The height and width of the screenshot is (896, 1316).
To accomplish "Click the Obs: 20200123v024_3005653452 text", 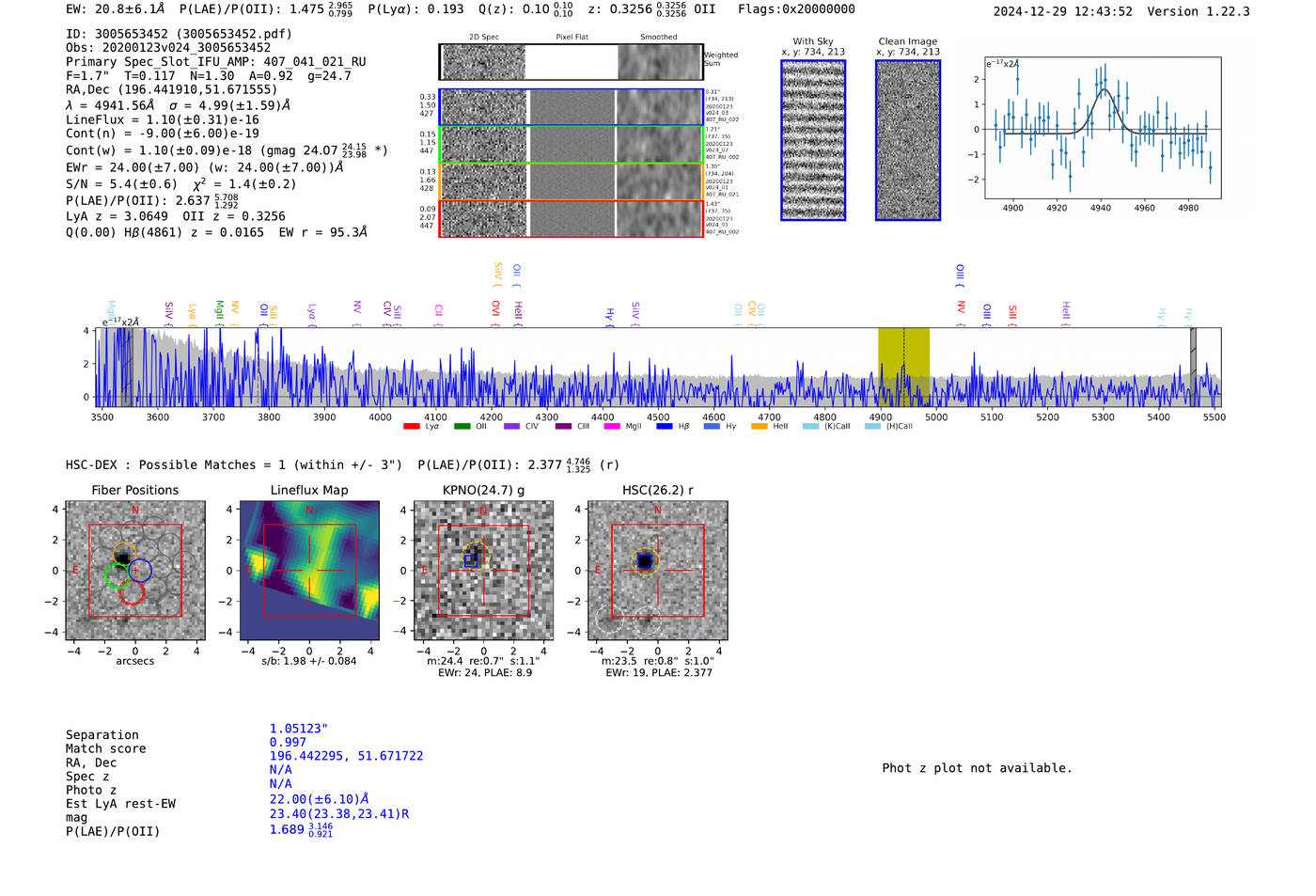I will point(168,48).
